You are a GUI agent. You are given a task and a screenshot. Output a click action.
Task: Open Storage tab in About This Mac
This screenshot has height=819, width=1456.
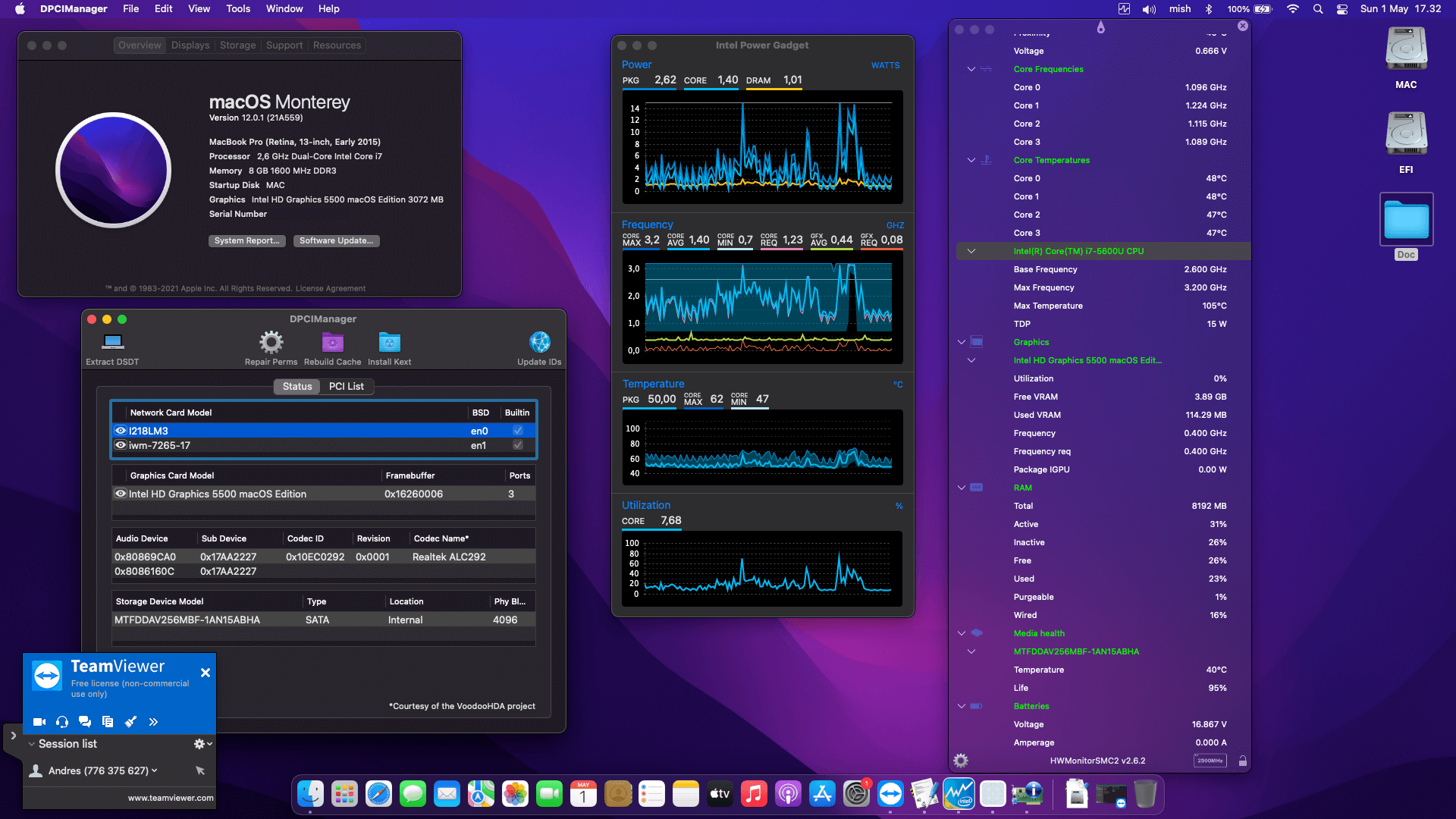[x=238, y=45]
